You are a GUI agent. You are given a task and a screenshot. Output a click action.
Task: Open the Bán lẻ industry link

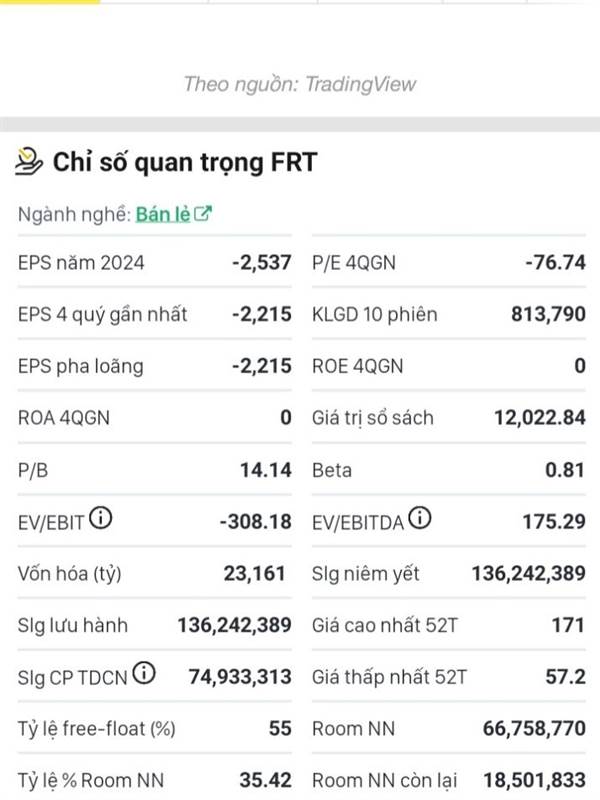pos(163,214)
